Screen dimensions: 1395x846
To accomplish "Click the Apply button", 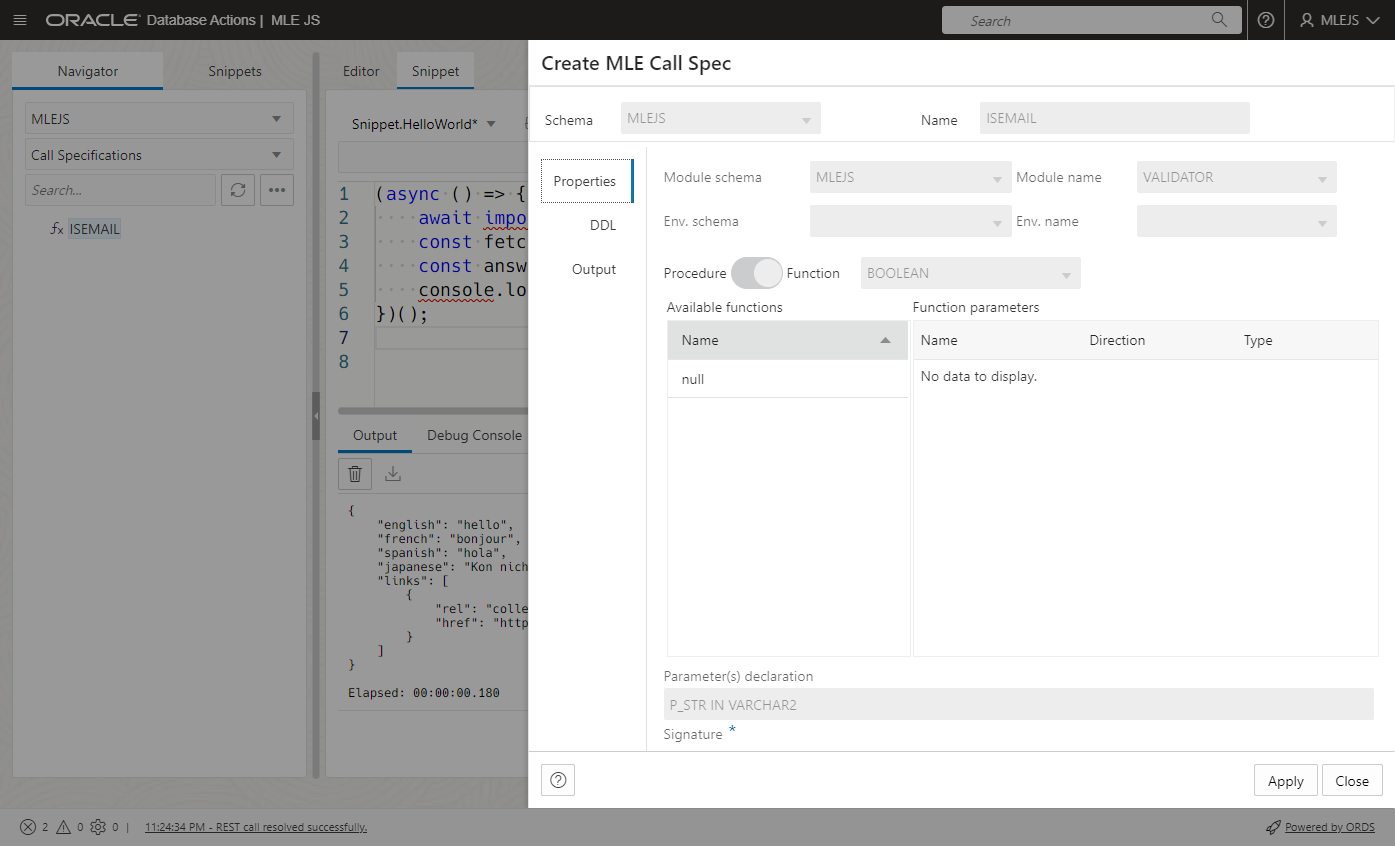I will pos(1285,781).
